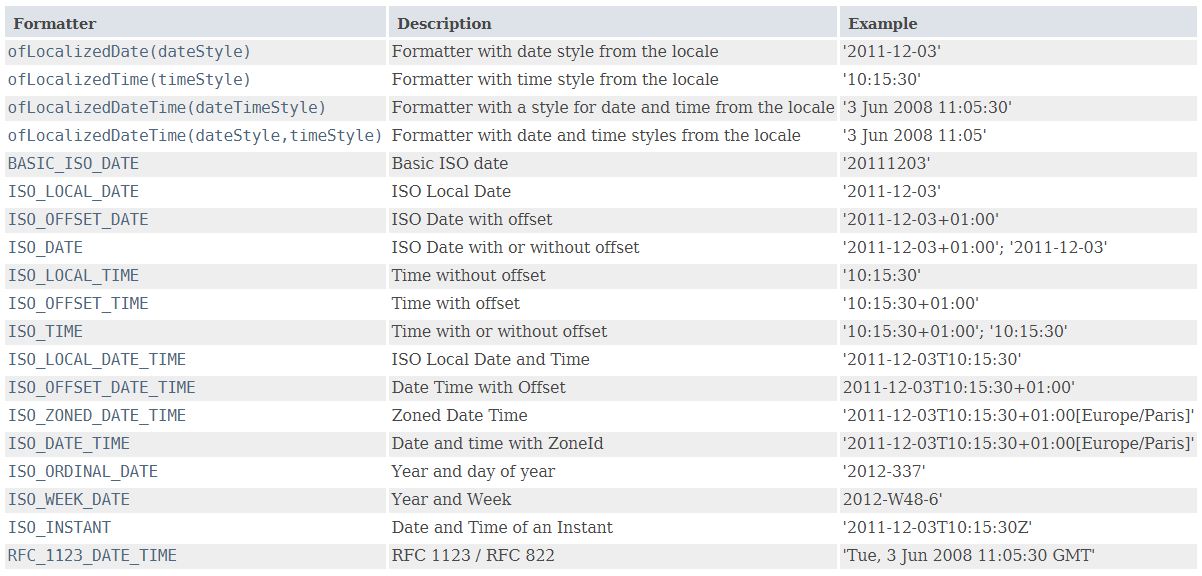
Task: Click the 'Zoned Date Time' description text
Action: (x=459, y=415)
